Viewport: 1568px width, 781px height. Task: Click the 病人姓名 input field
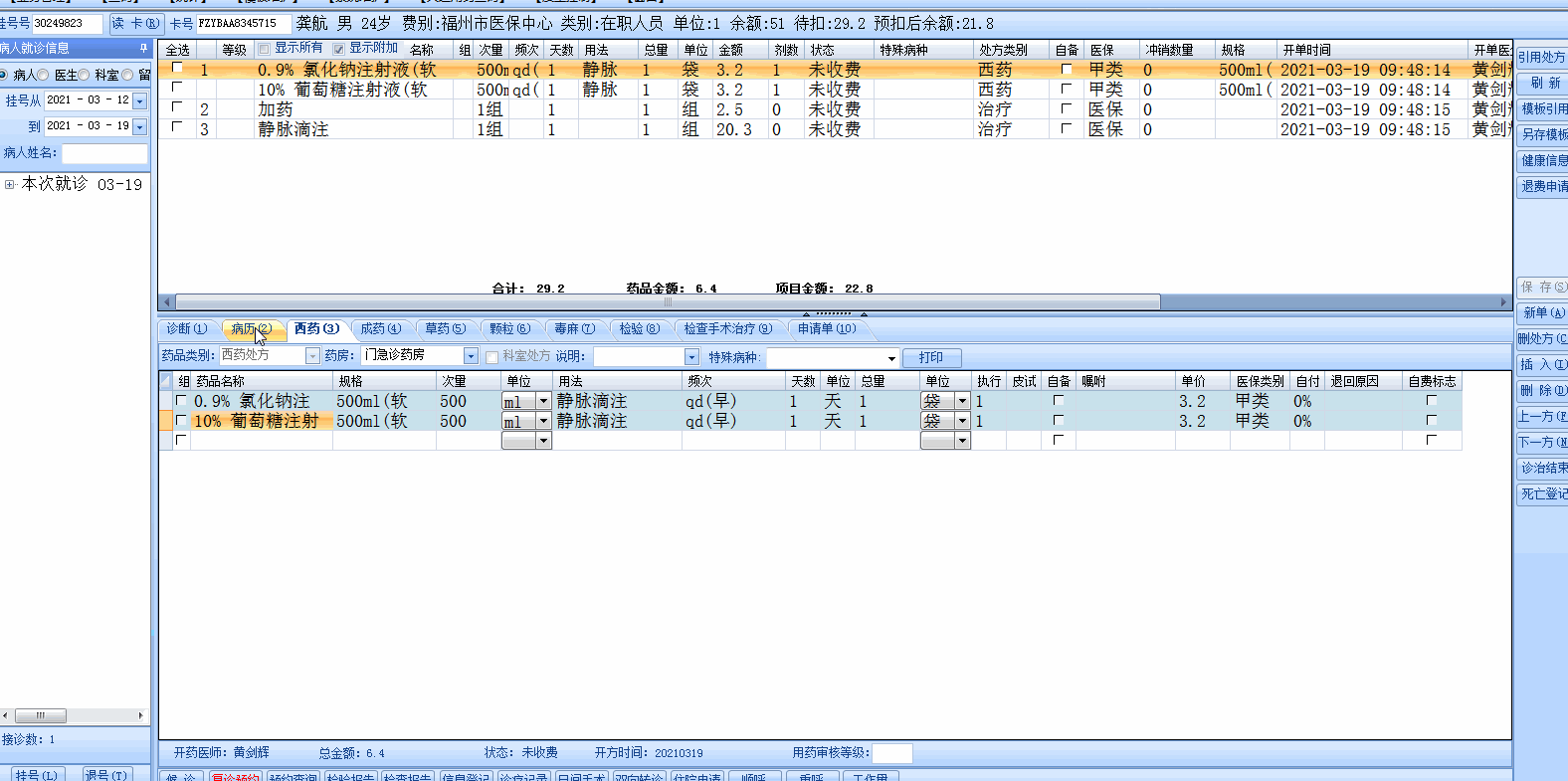(104, 153)
